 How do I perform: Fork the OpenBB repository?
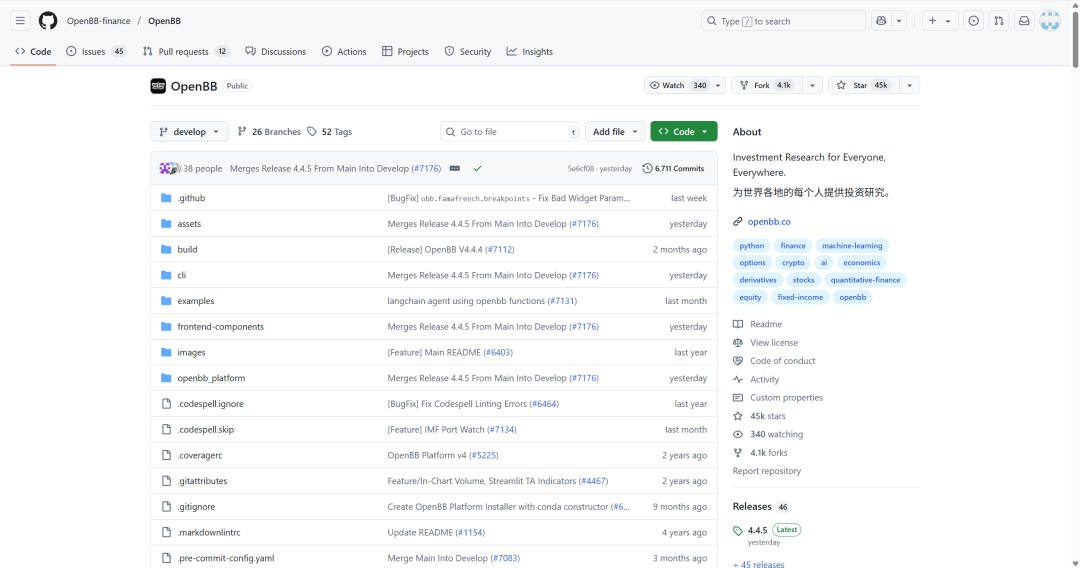765,85
